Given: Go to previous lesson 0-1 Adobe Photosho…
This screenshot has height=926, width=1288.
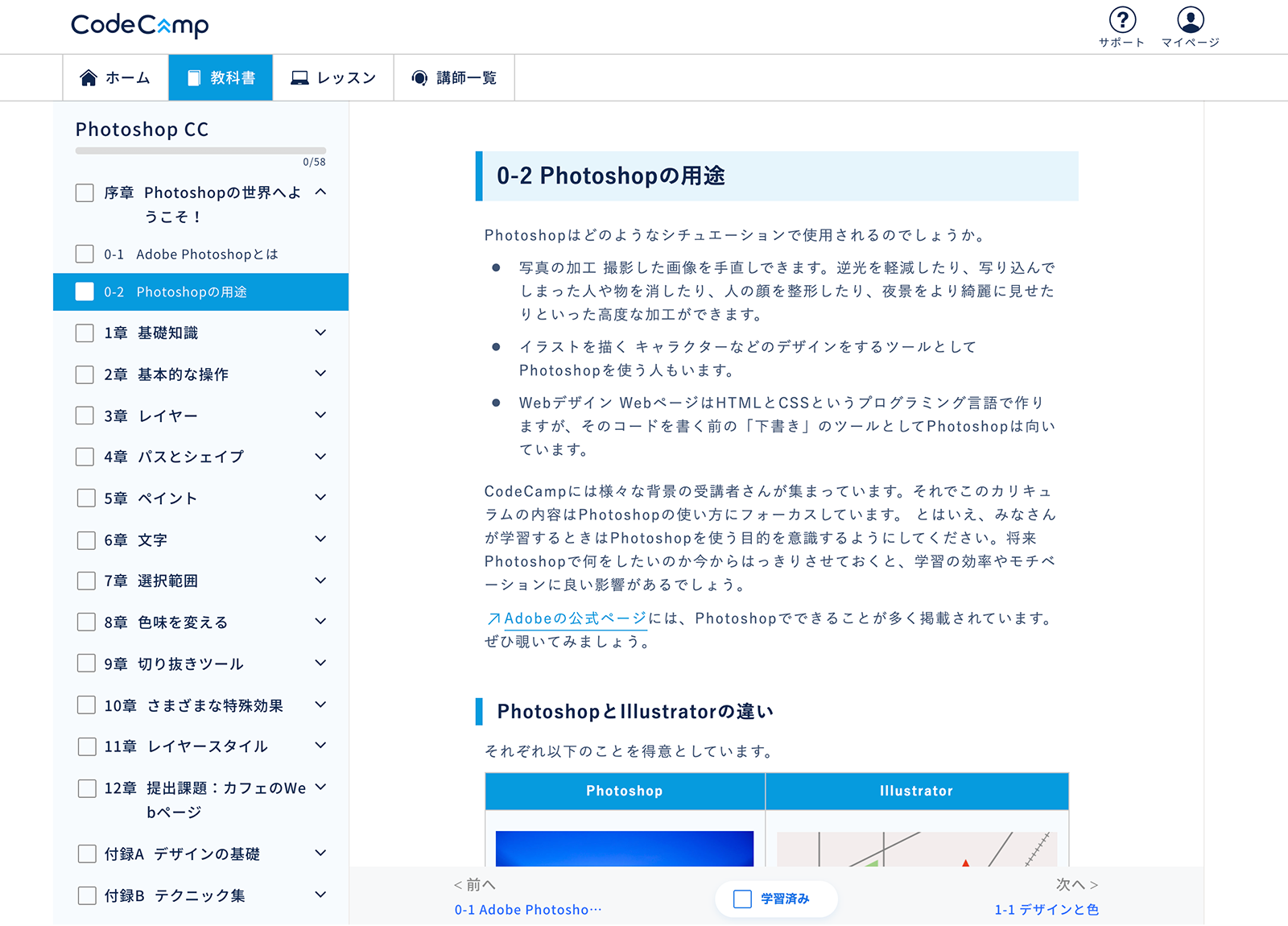Looking at the screenshot, I should (x=527, y=909).
